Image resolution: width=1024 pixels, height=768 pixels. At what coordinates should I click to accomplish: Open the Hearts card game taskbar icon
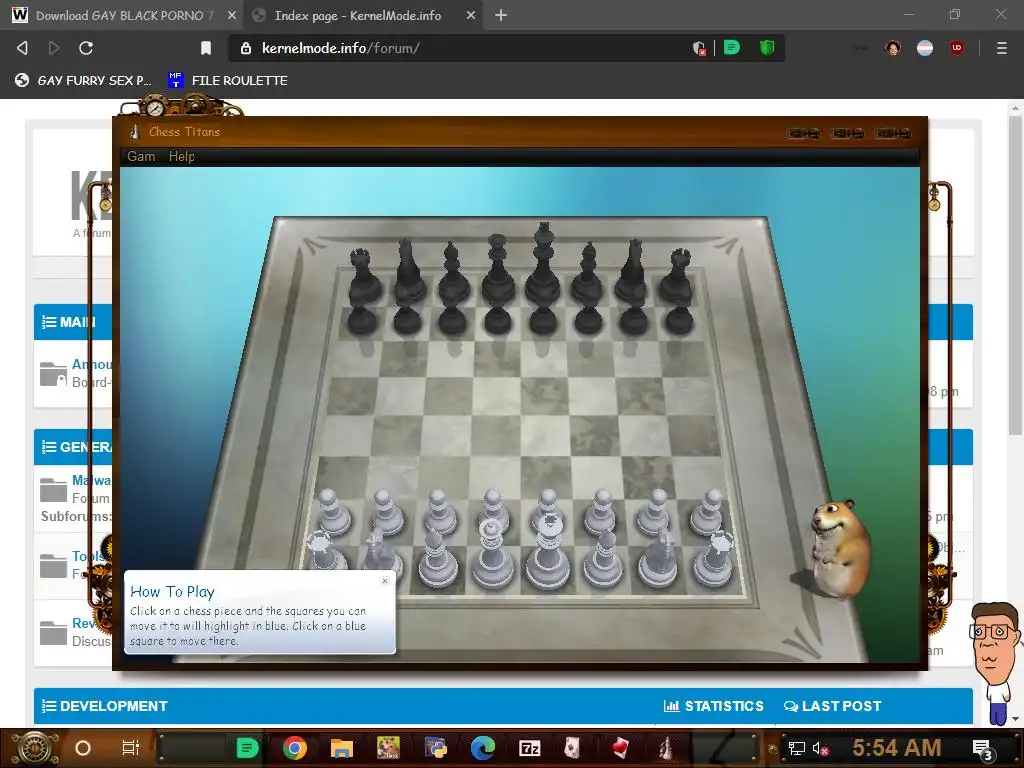(620, 748)
